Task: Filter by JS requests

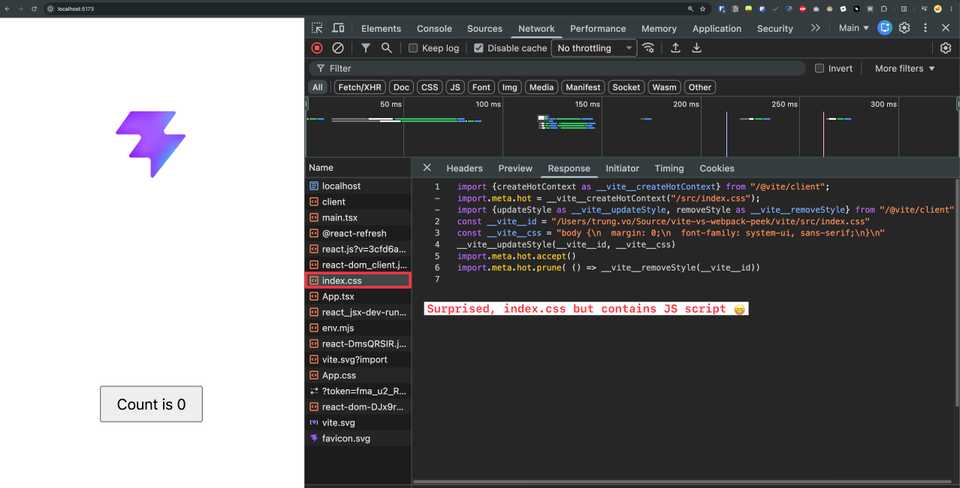Action: (x=455, y=88)
